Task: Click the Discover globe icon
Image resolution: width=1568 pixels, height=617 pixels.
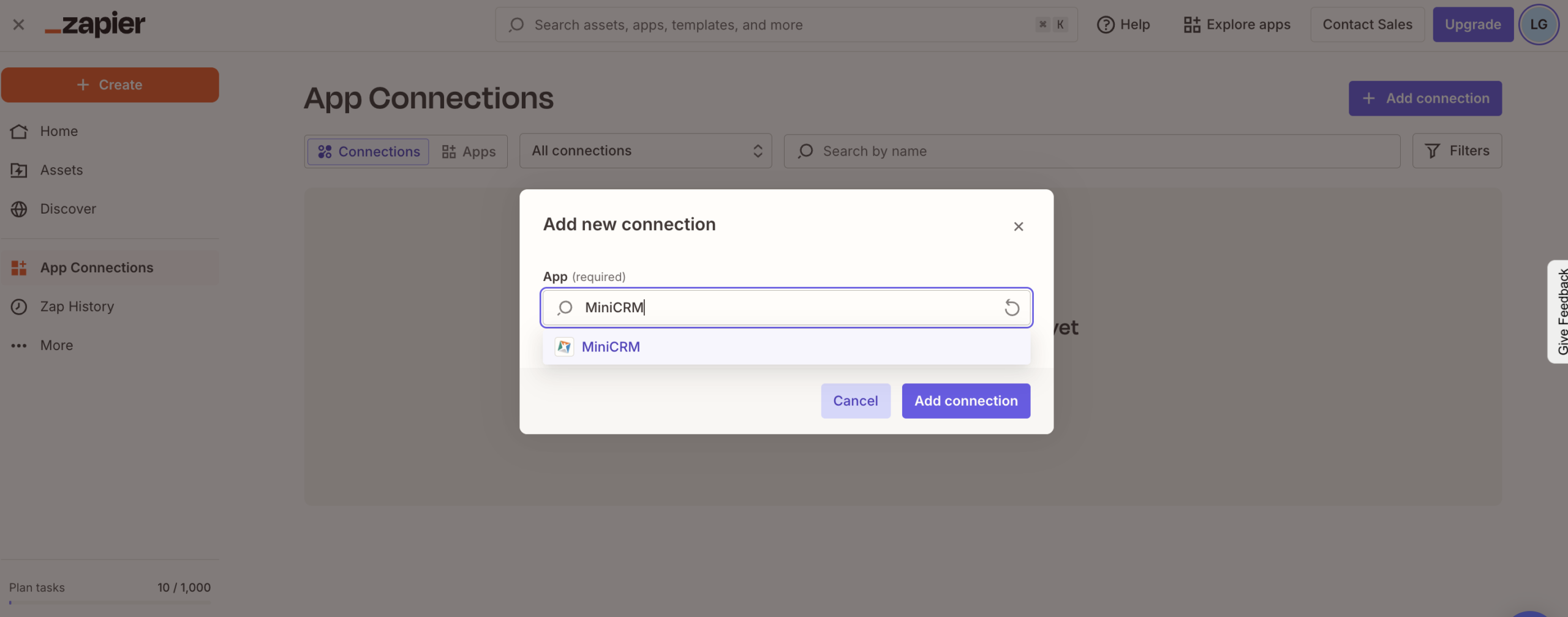Action: (x=19, y=209)
